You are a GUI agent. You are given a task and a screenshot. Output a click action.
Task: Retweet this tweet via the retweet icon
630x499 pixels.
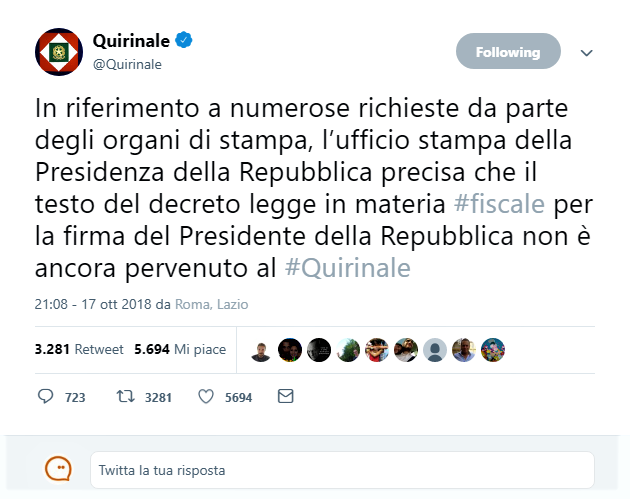pos(125,397)
